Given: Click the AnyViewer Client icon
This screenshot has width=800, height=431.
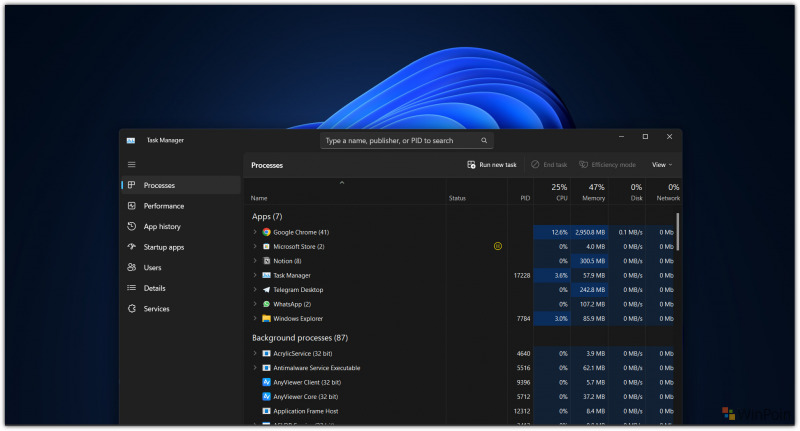Looking at the screenshot, I should [x=266, y=382].
